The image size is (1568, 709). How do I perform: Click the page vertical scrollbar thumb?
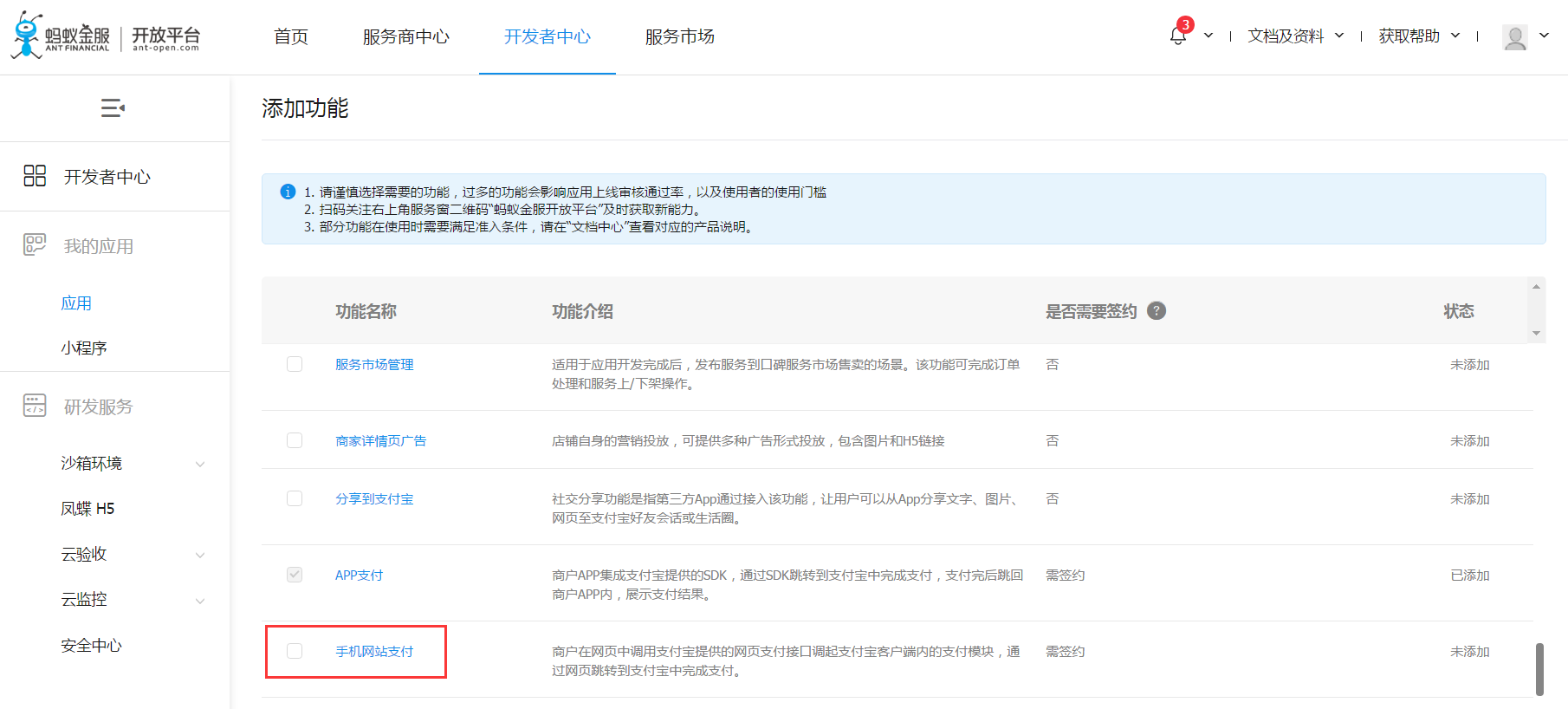1539,668
